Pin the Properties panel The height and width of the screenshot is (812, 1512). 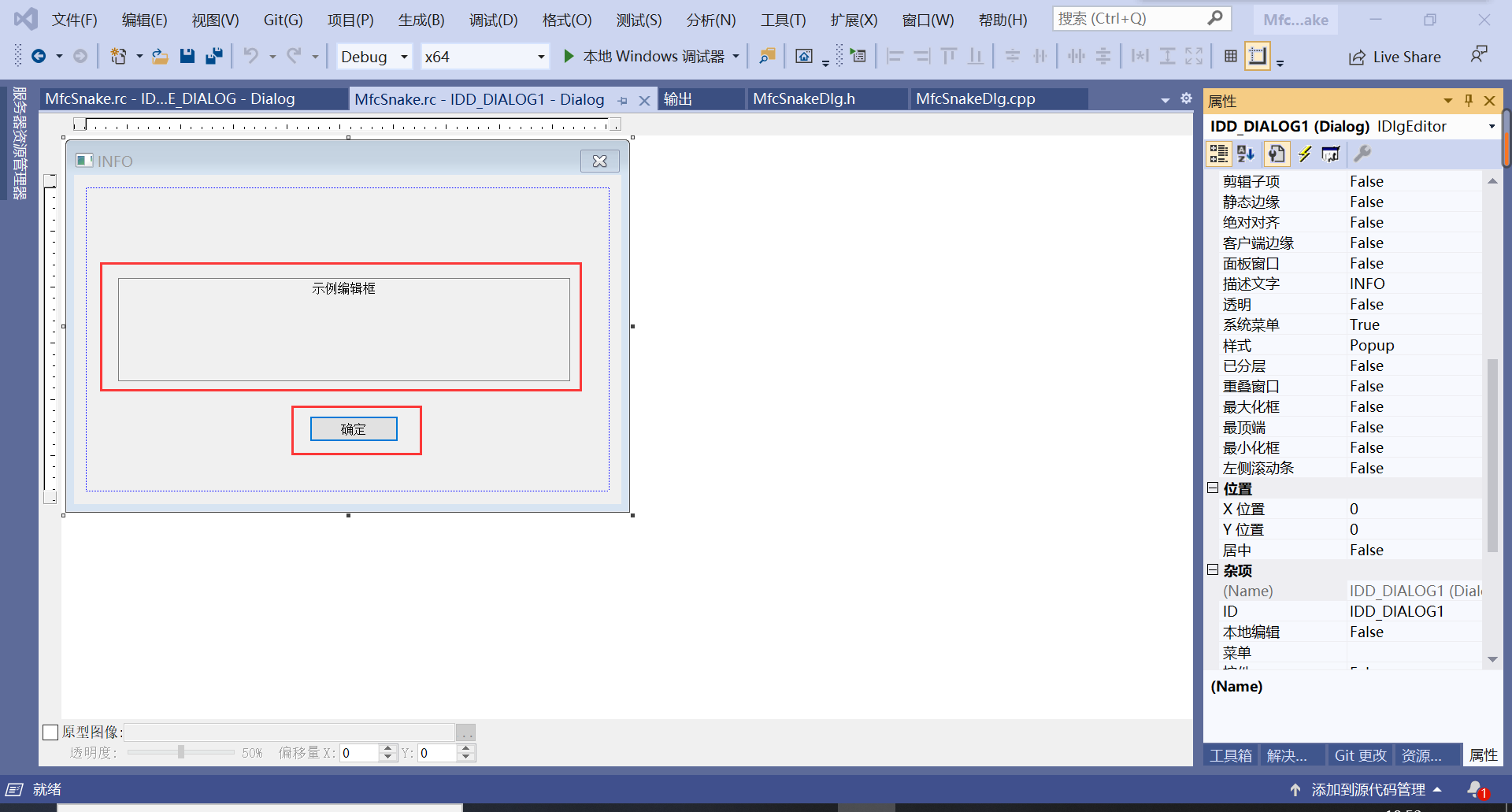pyautogui.click(x=1469, y=100)
